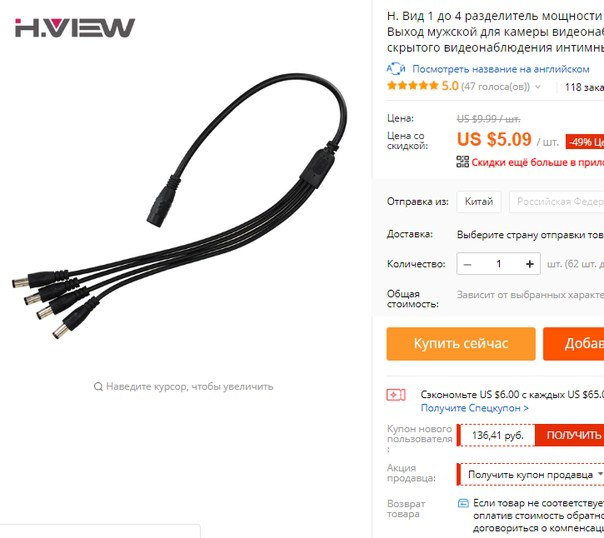This screenshot has height=538, width=604.
Task: Click ПОЛУЧИТЬ to claim new-user coupon
Action: pos(570,435)
